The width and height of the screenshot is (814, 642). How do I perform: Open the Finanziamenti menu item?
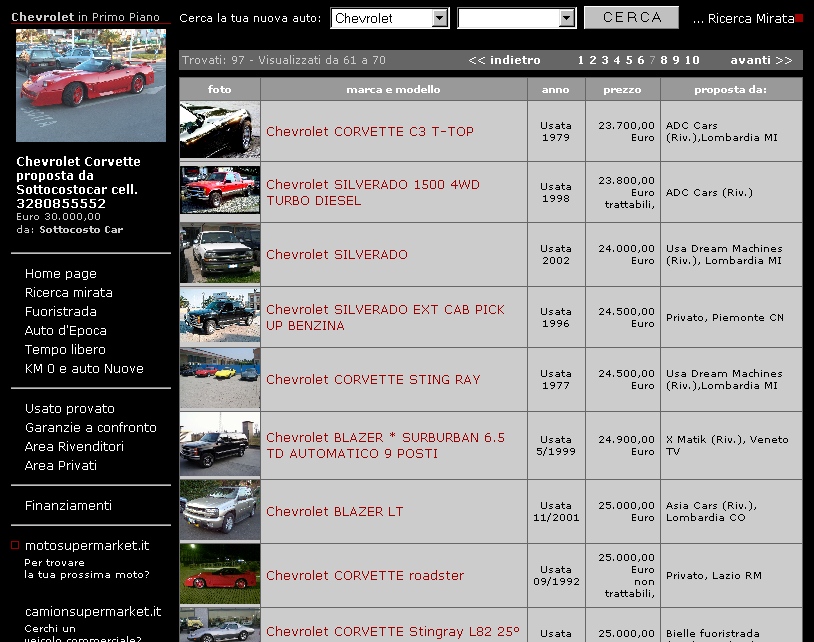click(68, 506)
